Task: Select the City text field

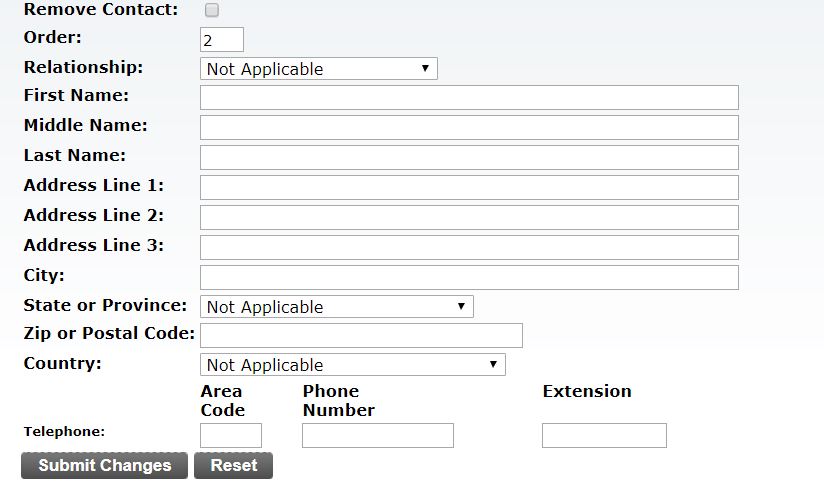Action: tap(469, 277)
